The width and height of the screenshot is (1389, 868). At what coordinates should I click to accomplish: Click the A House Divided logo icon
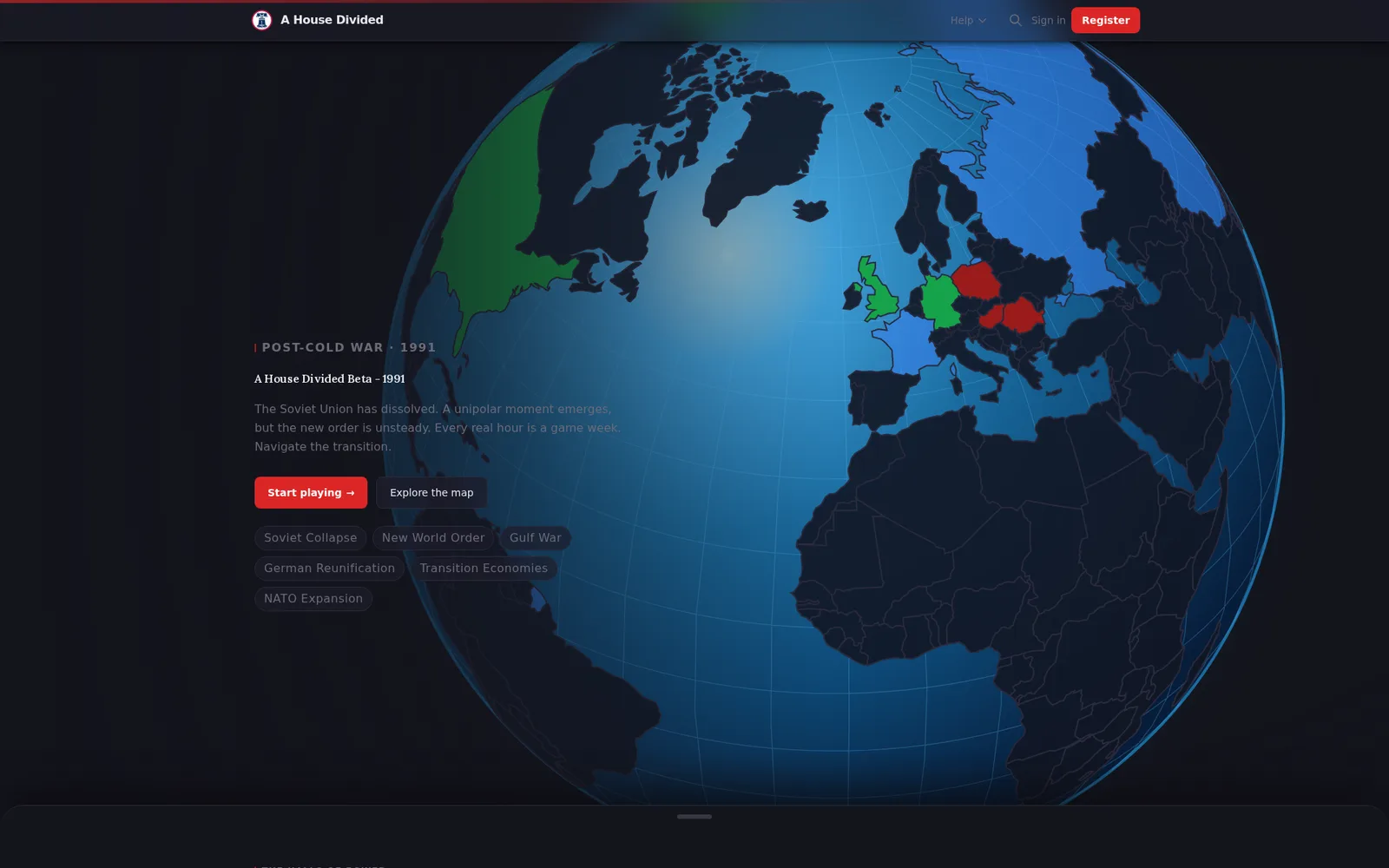pyautogui.click(x=261, y=20)
